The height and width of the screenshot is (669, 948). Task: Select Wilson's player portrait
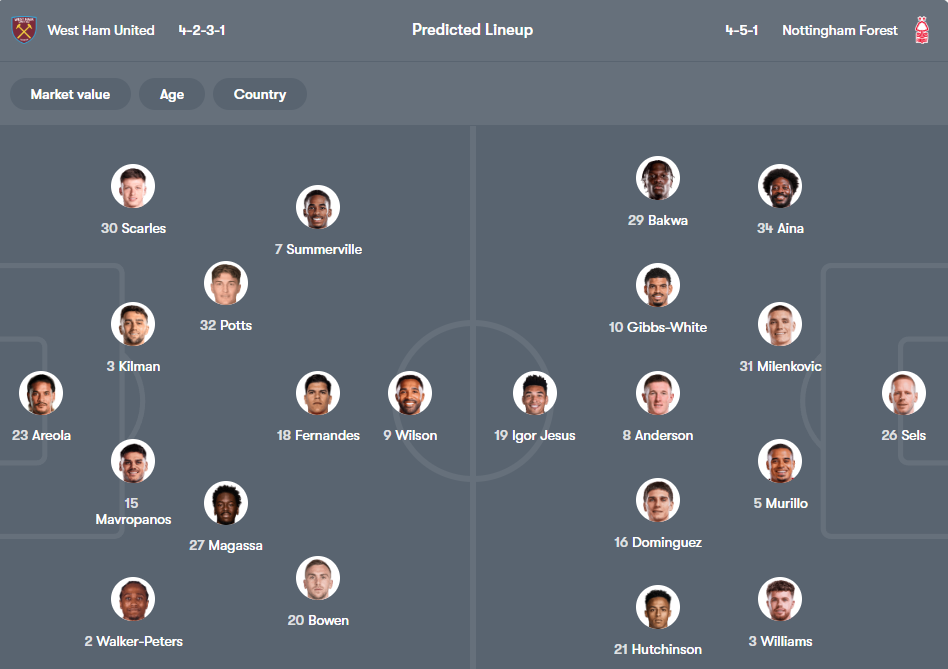pos(409,393)
